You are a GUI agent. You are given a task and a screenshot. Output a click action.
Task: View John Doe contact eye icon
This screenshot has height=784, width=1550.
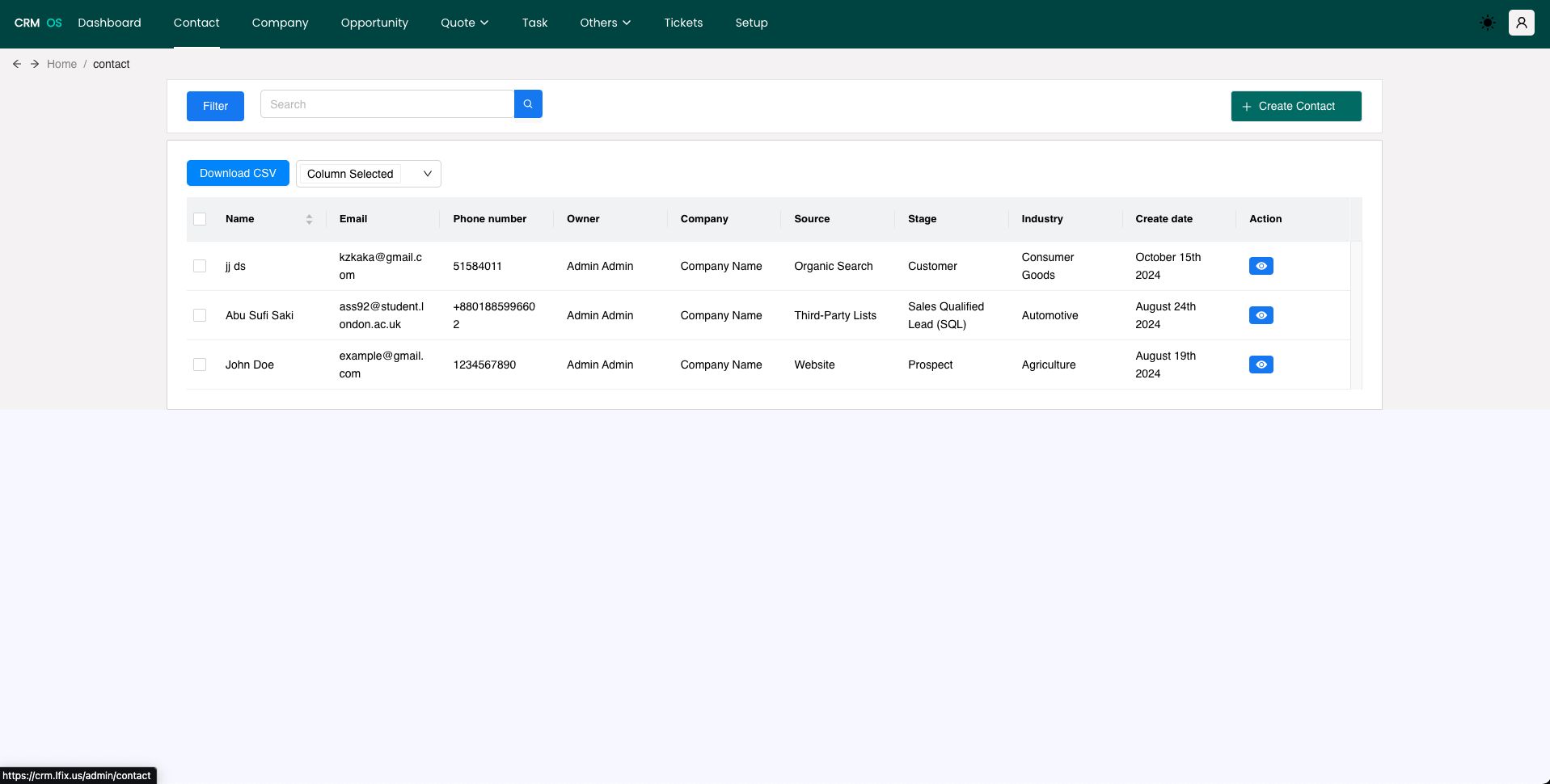[1261, 365]
